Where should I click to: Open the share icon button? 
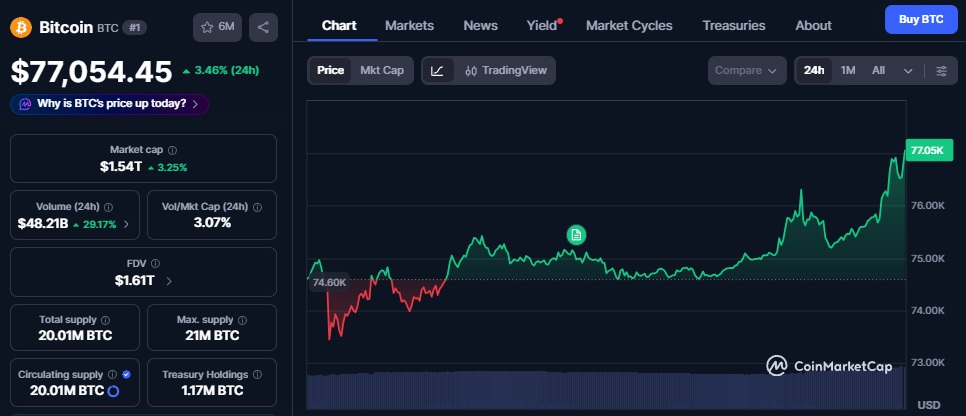[x=263, y=27]
